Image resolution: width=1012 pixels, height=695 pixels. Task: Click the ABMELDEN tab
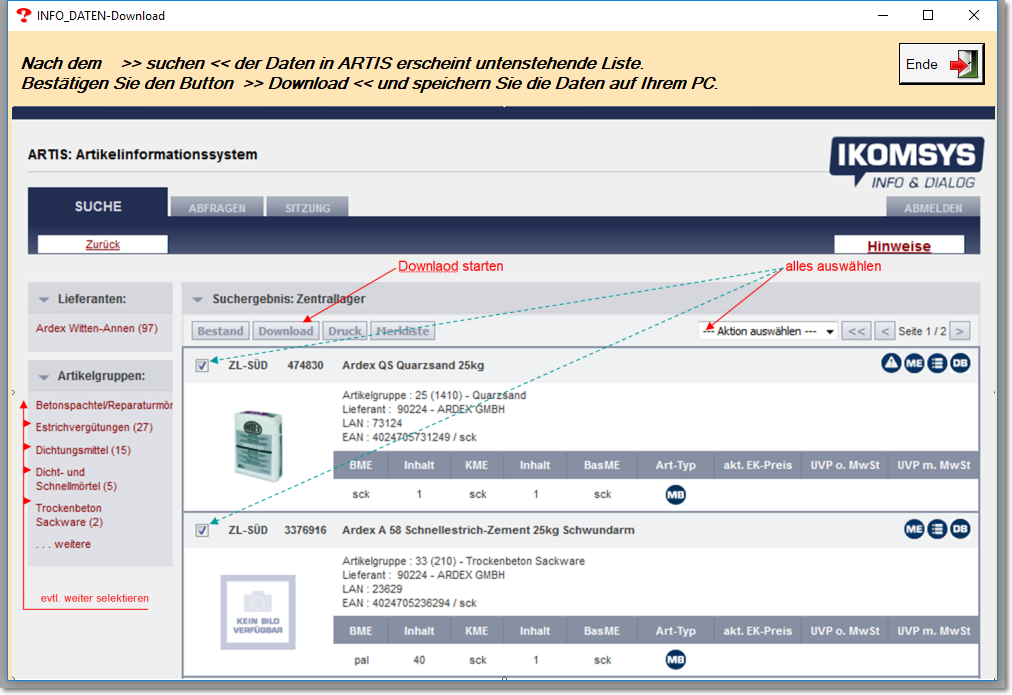[933, 208]
